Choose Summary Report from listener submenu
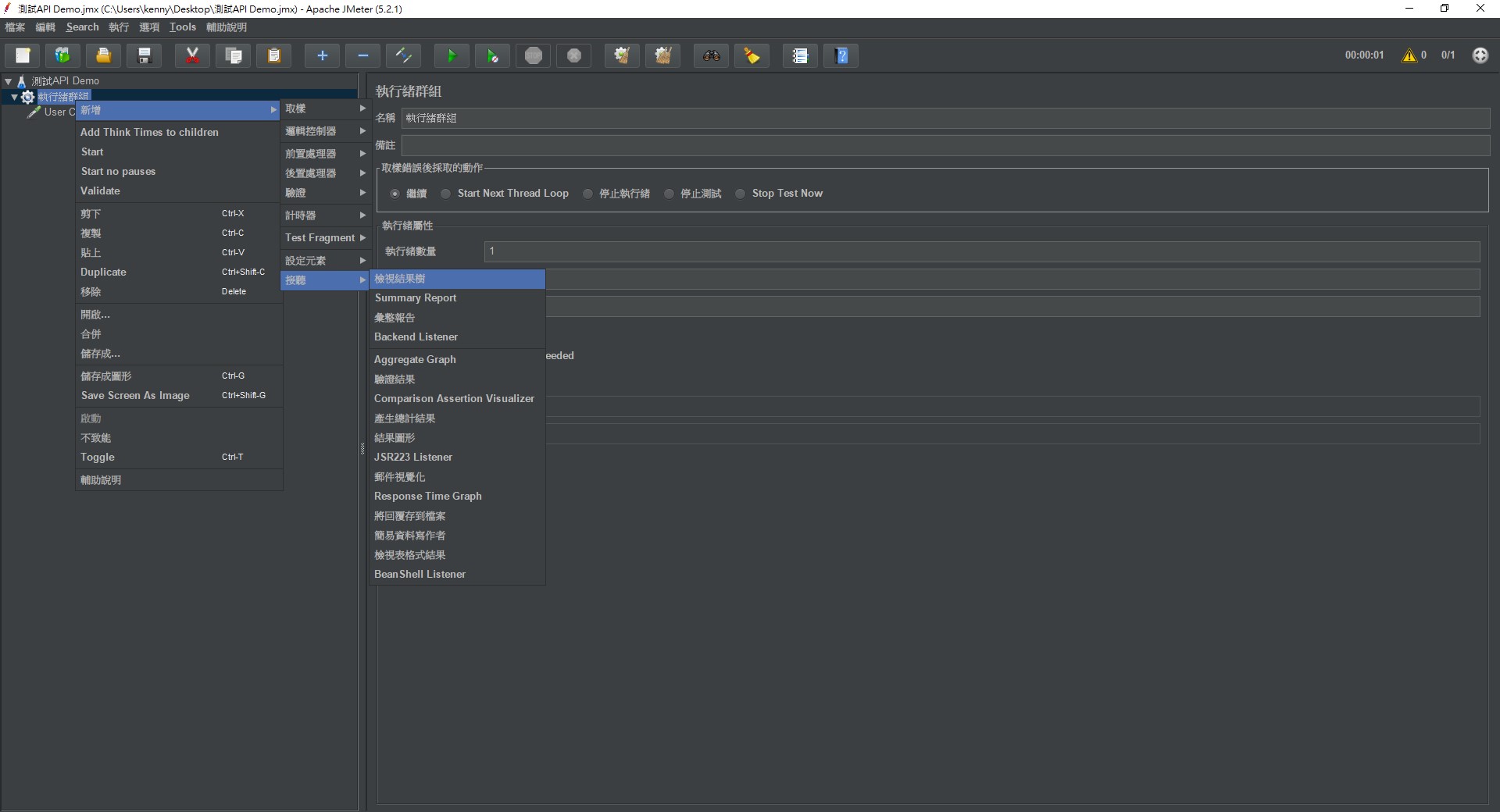Image resolution: width=1500 pixels, height=812 pixels. [x=416, y=298]
